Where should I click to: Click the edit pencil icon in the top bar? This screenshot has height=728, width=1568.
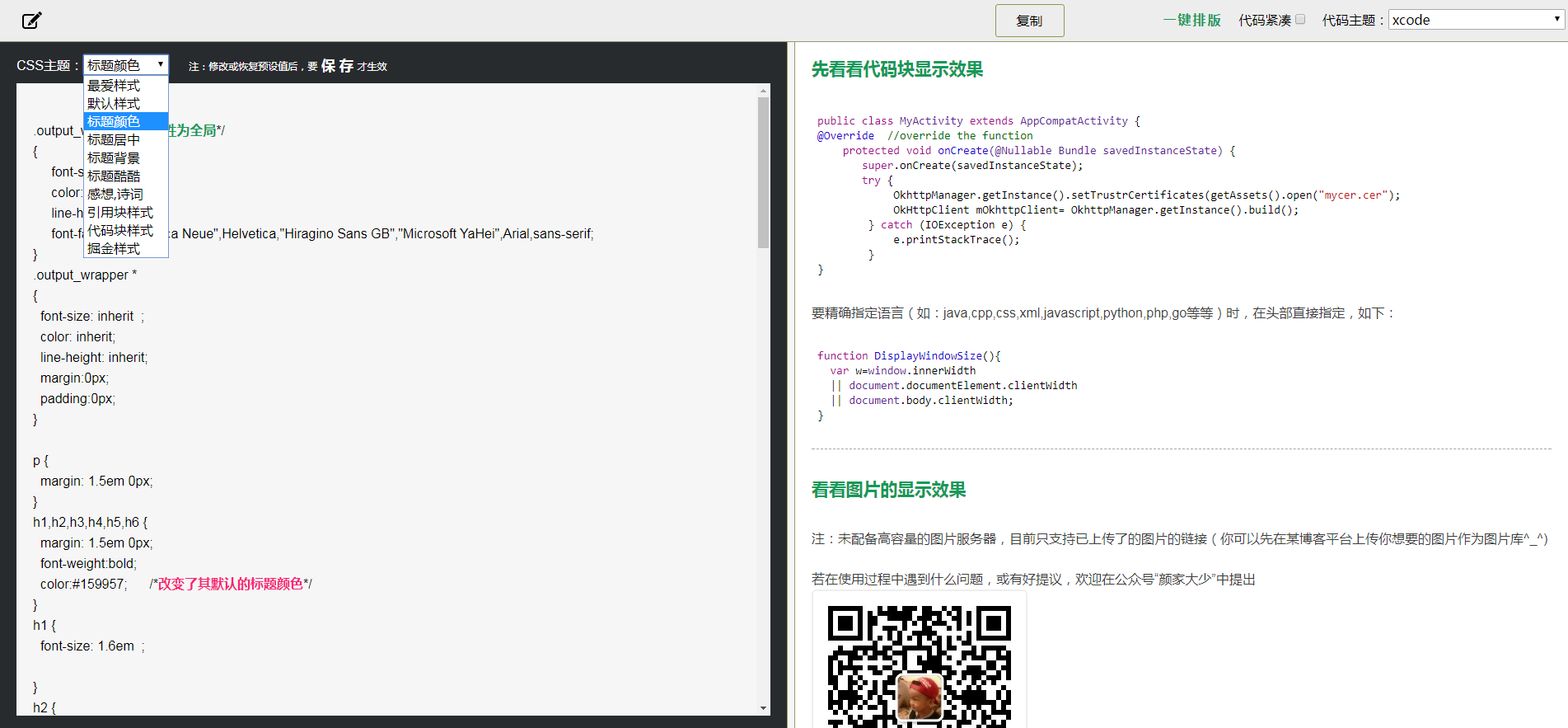pos(31,21)
